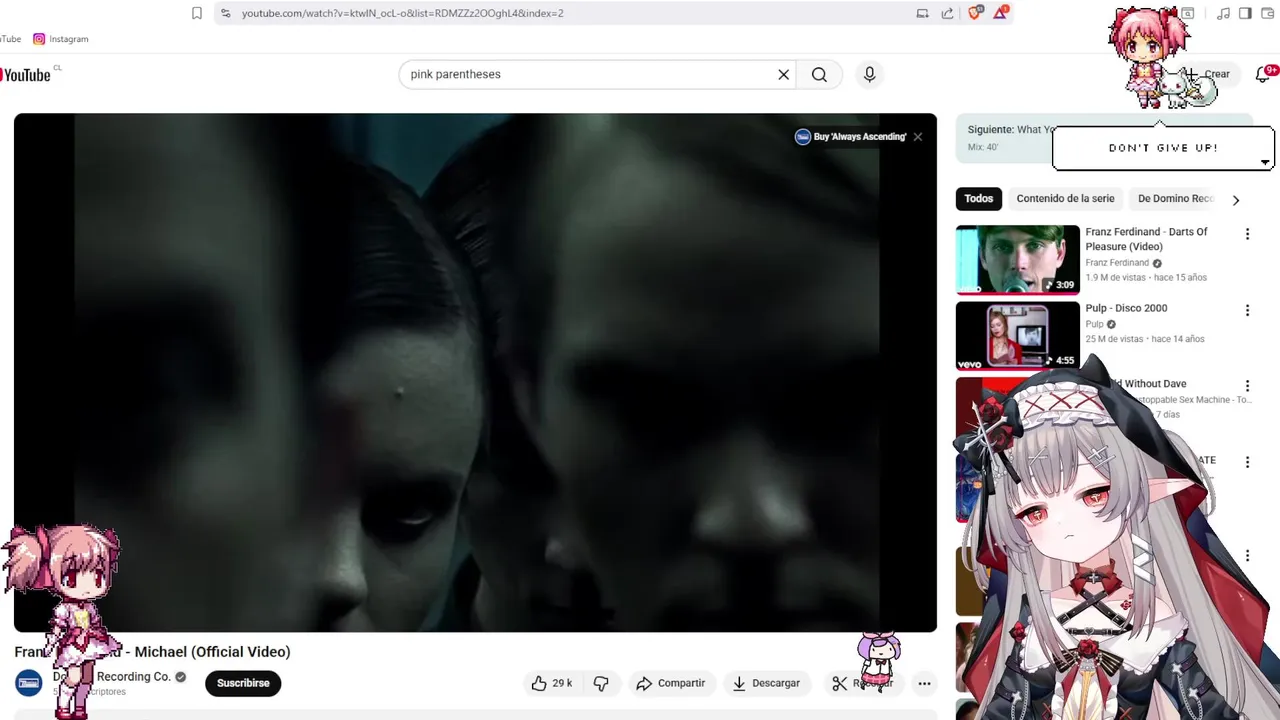This screenshot has width=1280, height=720.
Task: Click the Suscribirse button
Action: [243, 683]
